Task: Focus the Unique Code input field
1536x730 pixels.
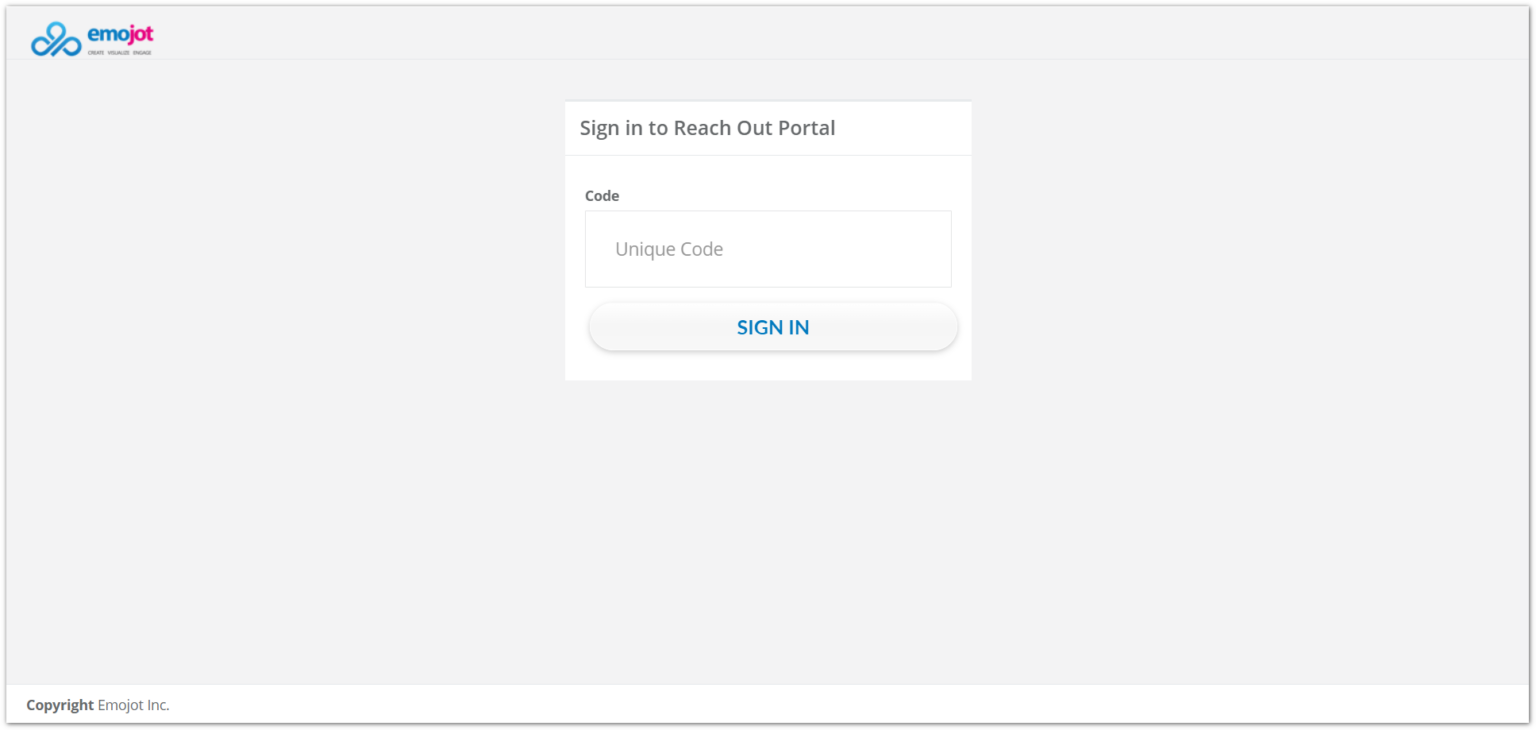Action: click(768, 249)
